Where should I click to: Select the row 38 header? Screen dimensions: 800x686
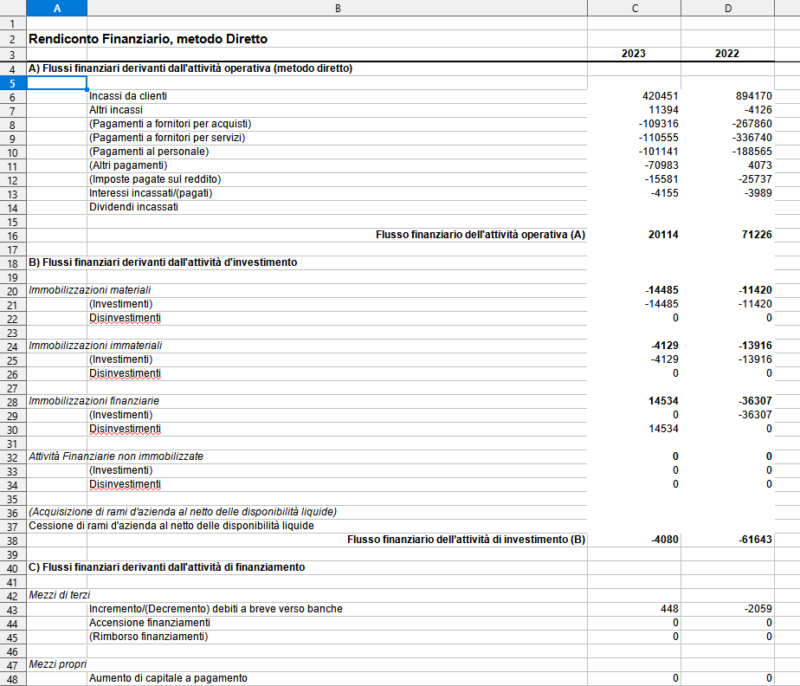click(x=12, y=539)
